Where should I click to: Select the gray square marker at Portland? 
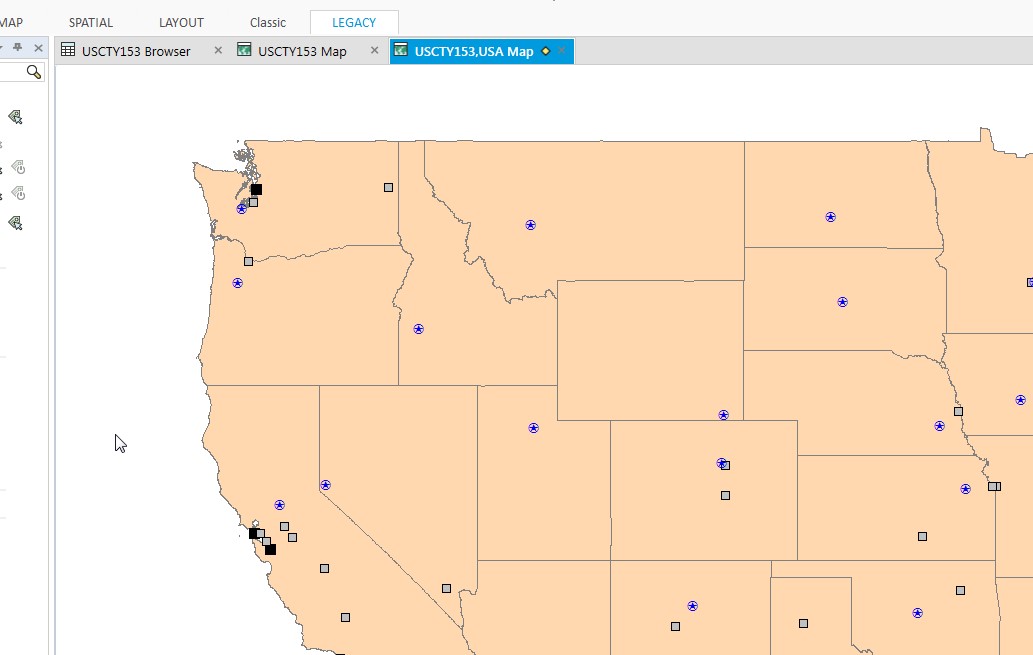[248, 262]
